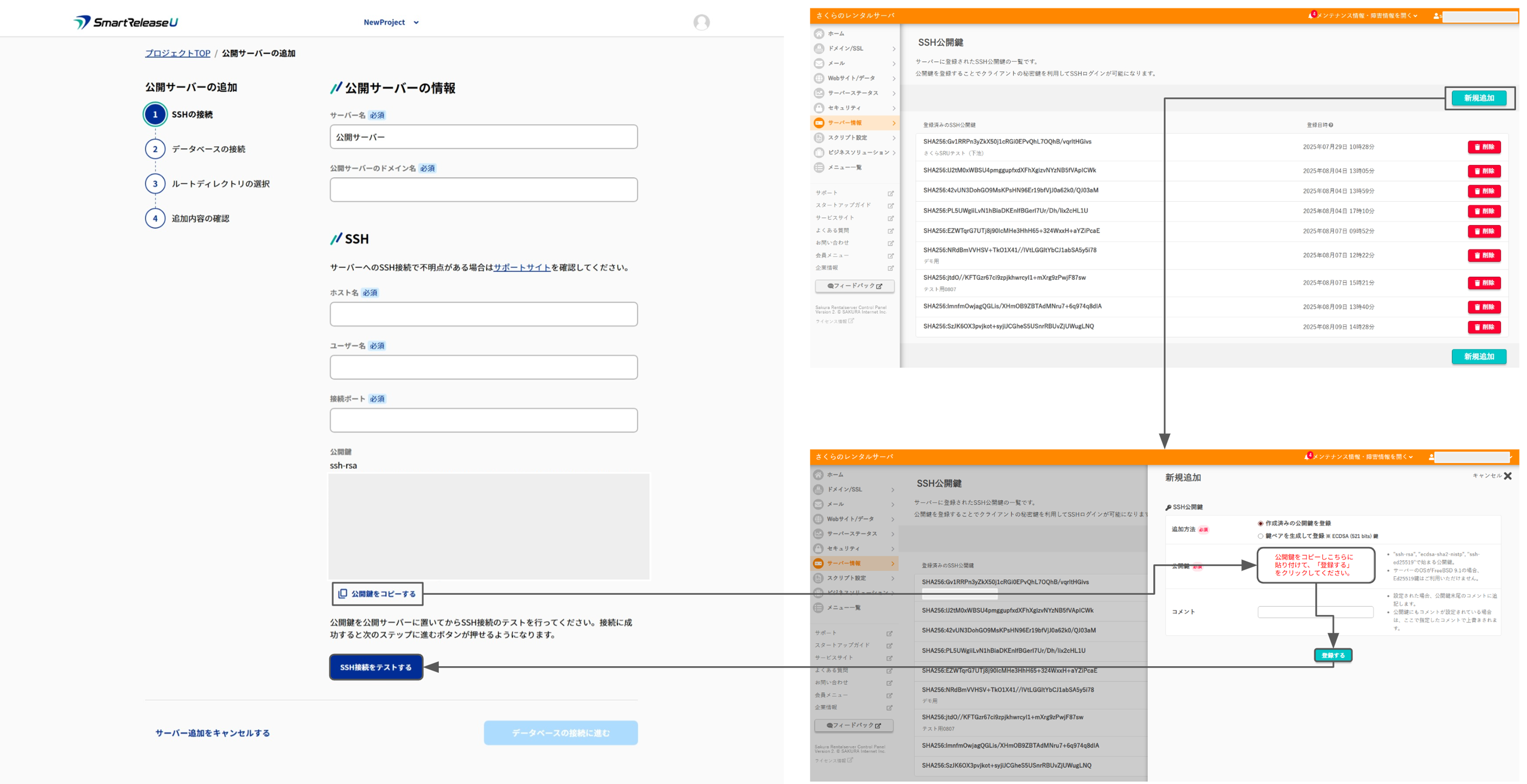Open the NewProject dropdown
1527x784 pixels.
pyautogui.click(x=390, y=23)
